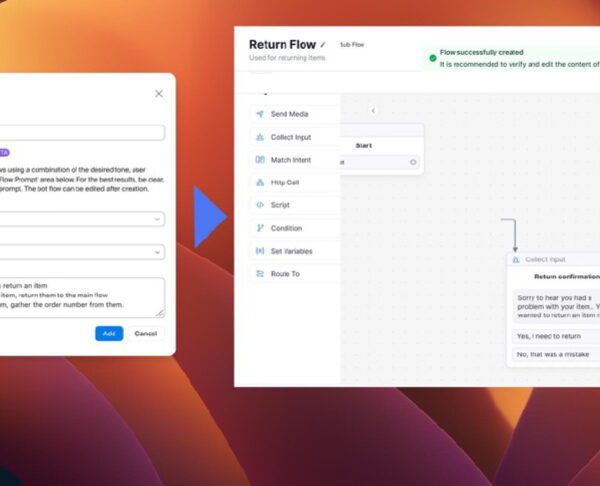Select the Send Media widget label

290,114
